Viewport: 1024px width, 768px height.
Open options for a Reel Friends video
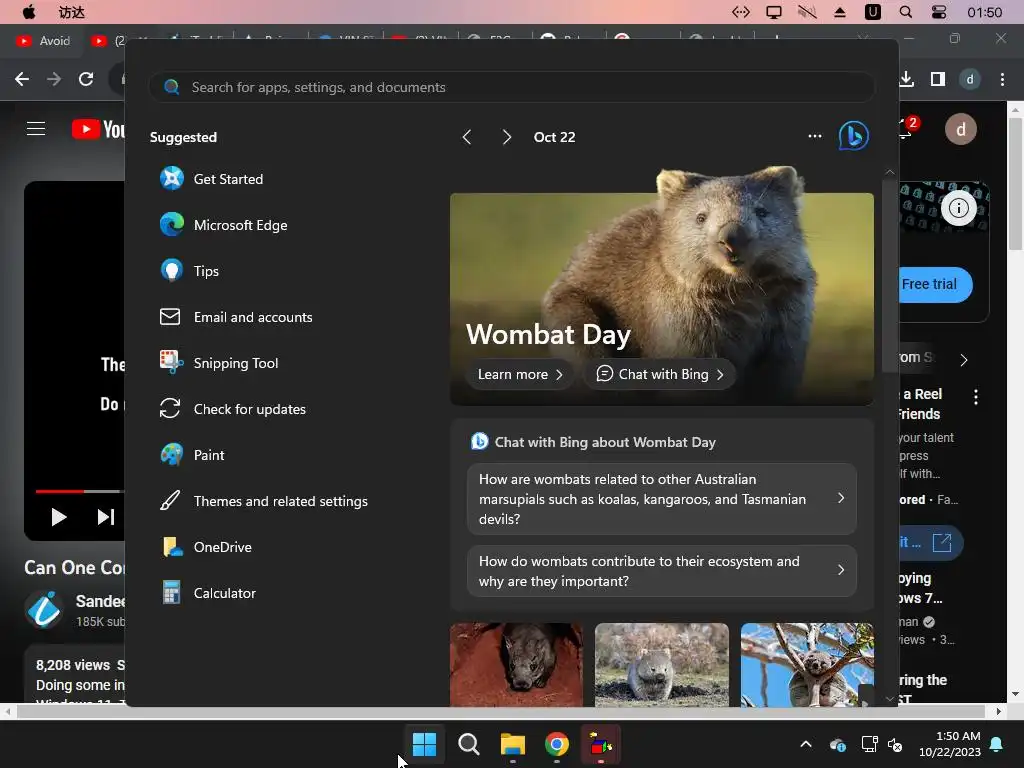976,396
